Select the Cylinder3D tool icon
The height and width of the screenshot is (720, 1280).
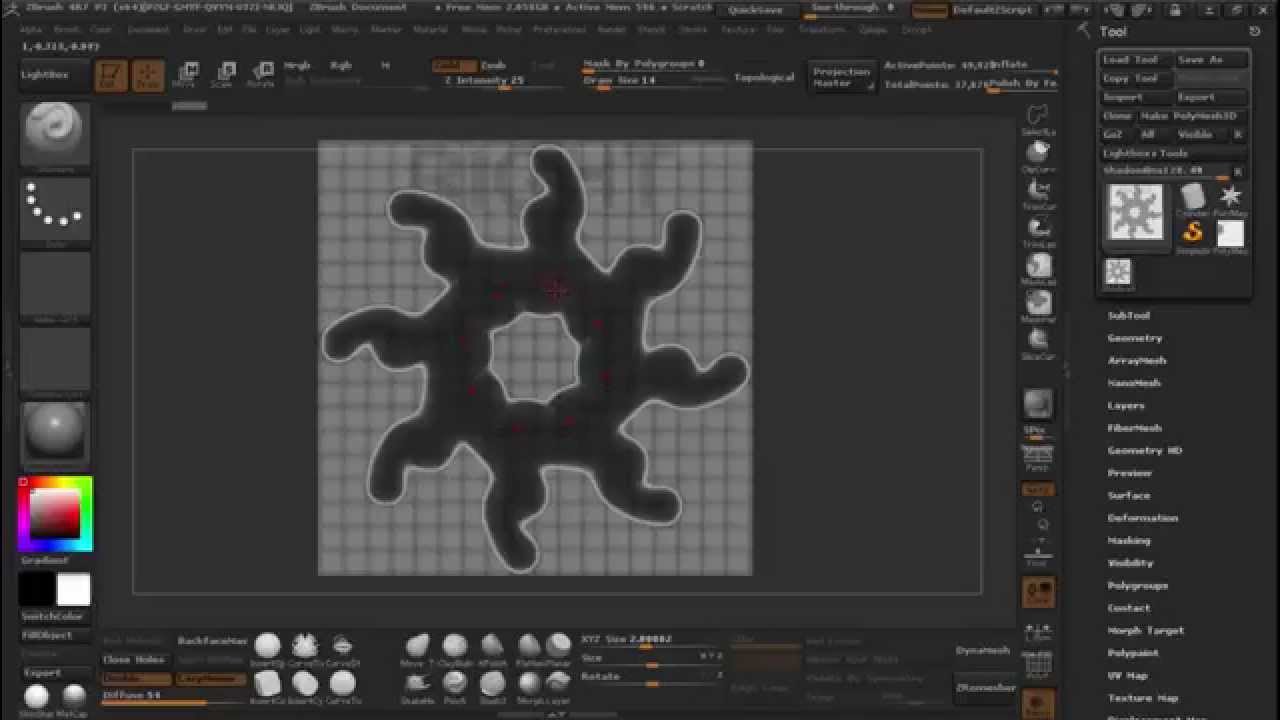1192,199
